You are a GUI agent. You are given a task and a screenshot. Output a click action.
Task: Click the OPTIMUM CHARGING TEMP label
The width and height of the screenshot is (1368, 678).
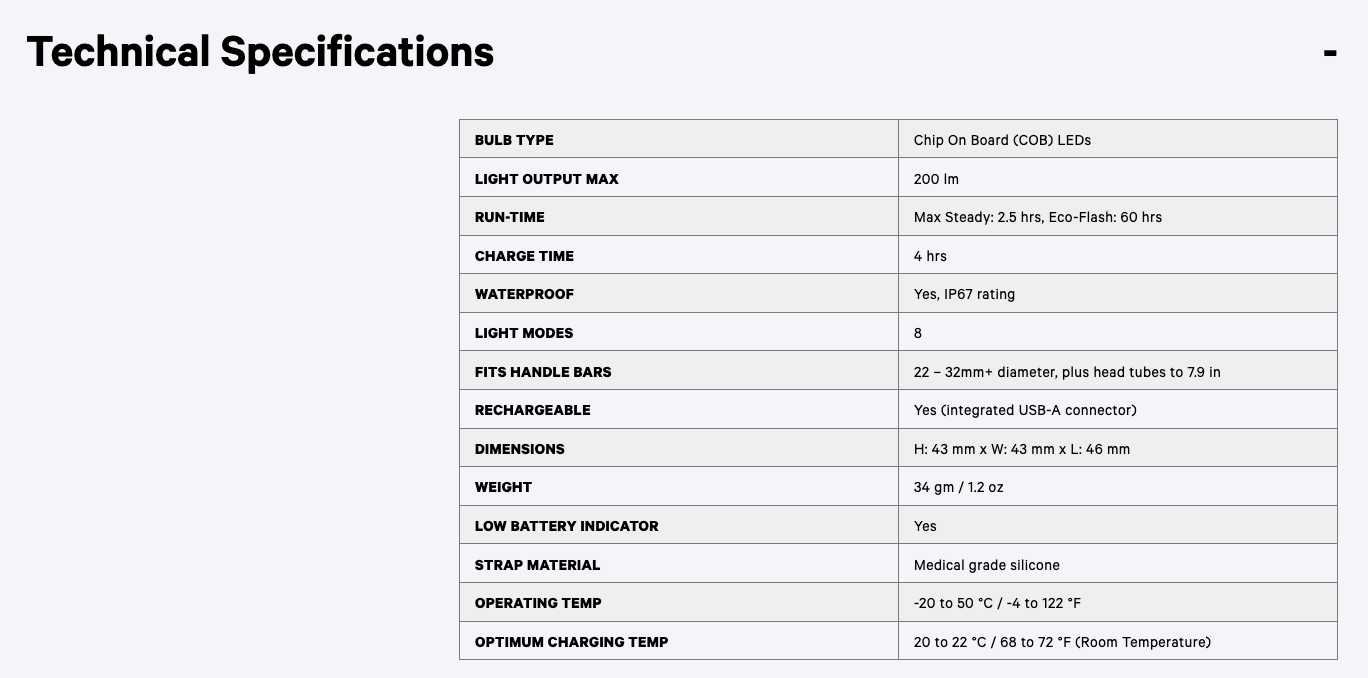coord(571,642)
